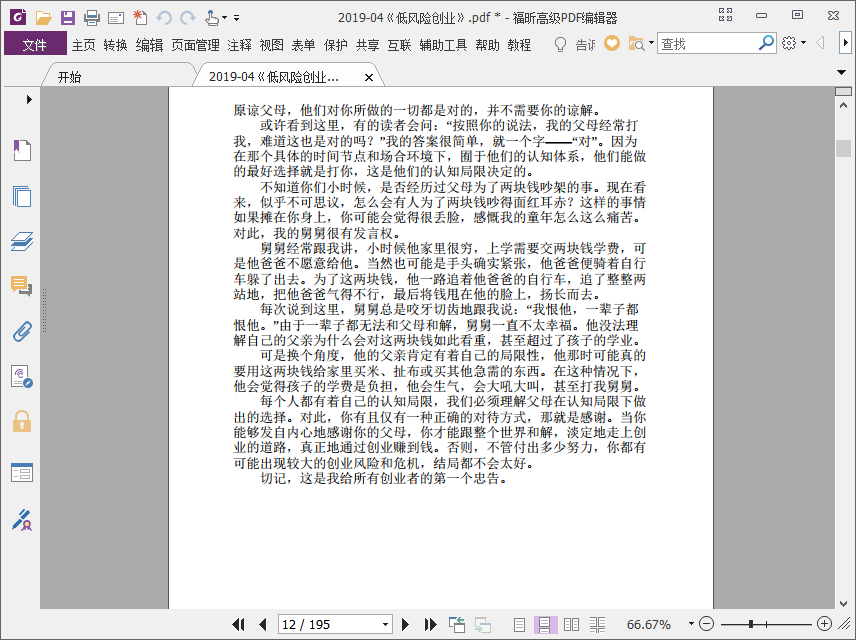Expand the page number dropdown
Image resolution: width=856 pixels, height=640 pixels.
tap(385, 624)
